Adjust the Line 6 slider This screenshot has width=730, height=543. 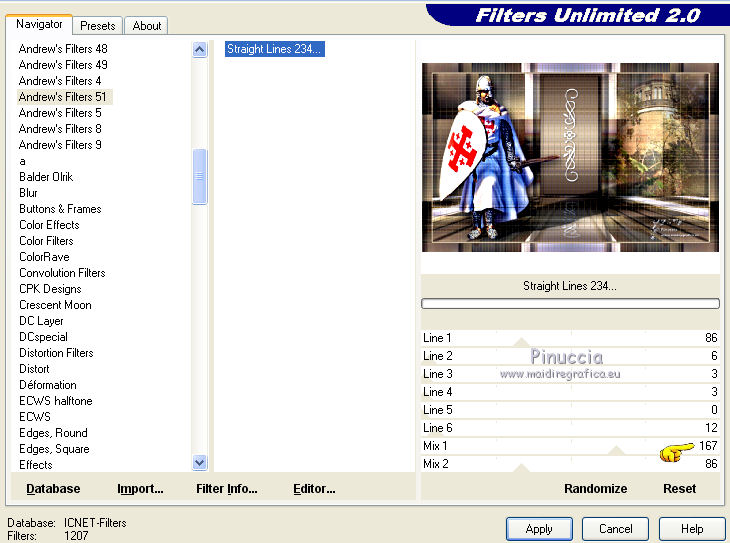coord(570,428)
